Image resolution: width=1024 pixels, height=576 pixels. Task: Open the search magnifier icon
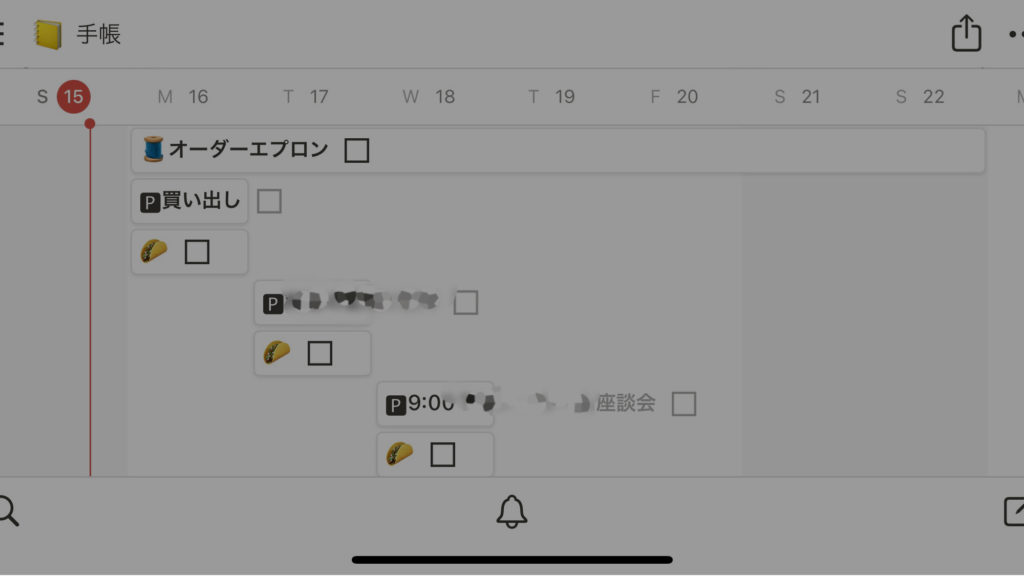click(8, 511)
